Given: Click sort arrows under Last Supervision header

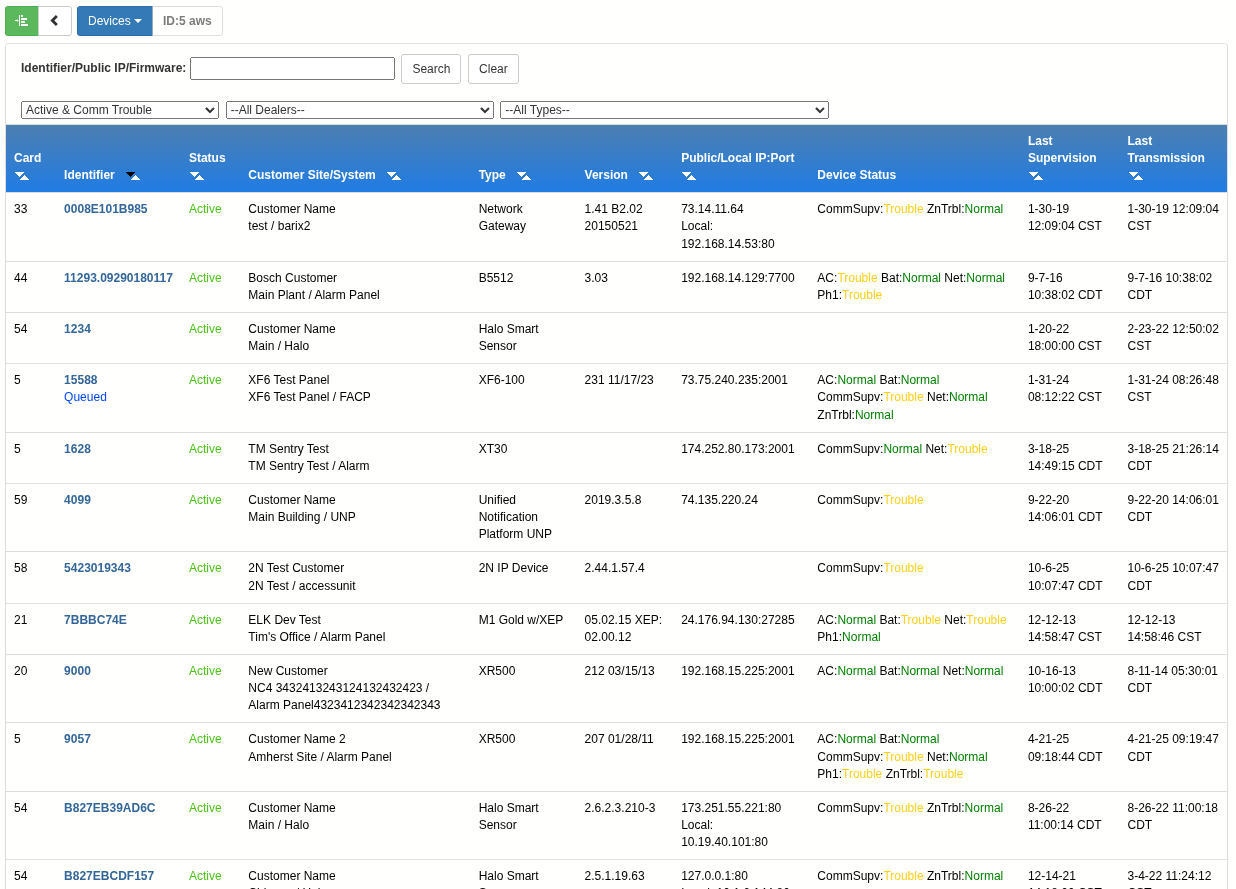Looking at the screenshot, I should [1036, 176].
